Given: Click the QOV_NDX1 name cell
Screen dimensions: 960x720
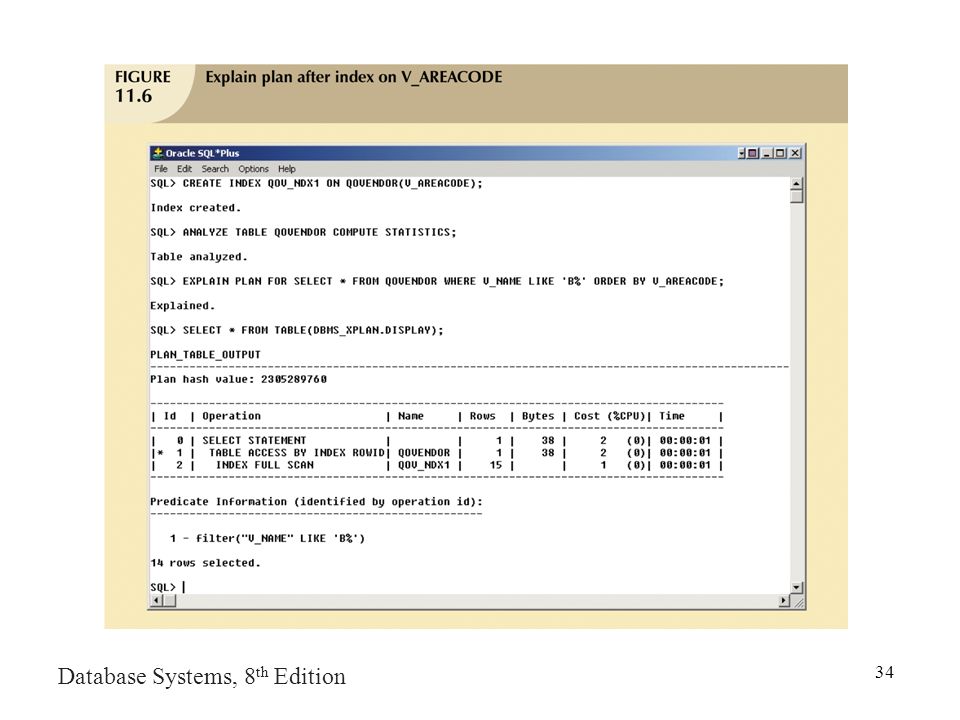Looking at the screenshot, I should pos(424,465).
